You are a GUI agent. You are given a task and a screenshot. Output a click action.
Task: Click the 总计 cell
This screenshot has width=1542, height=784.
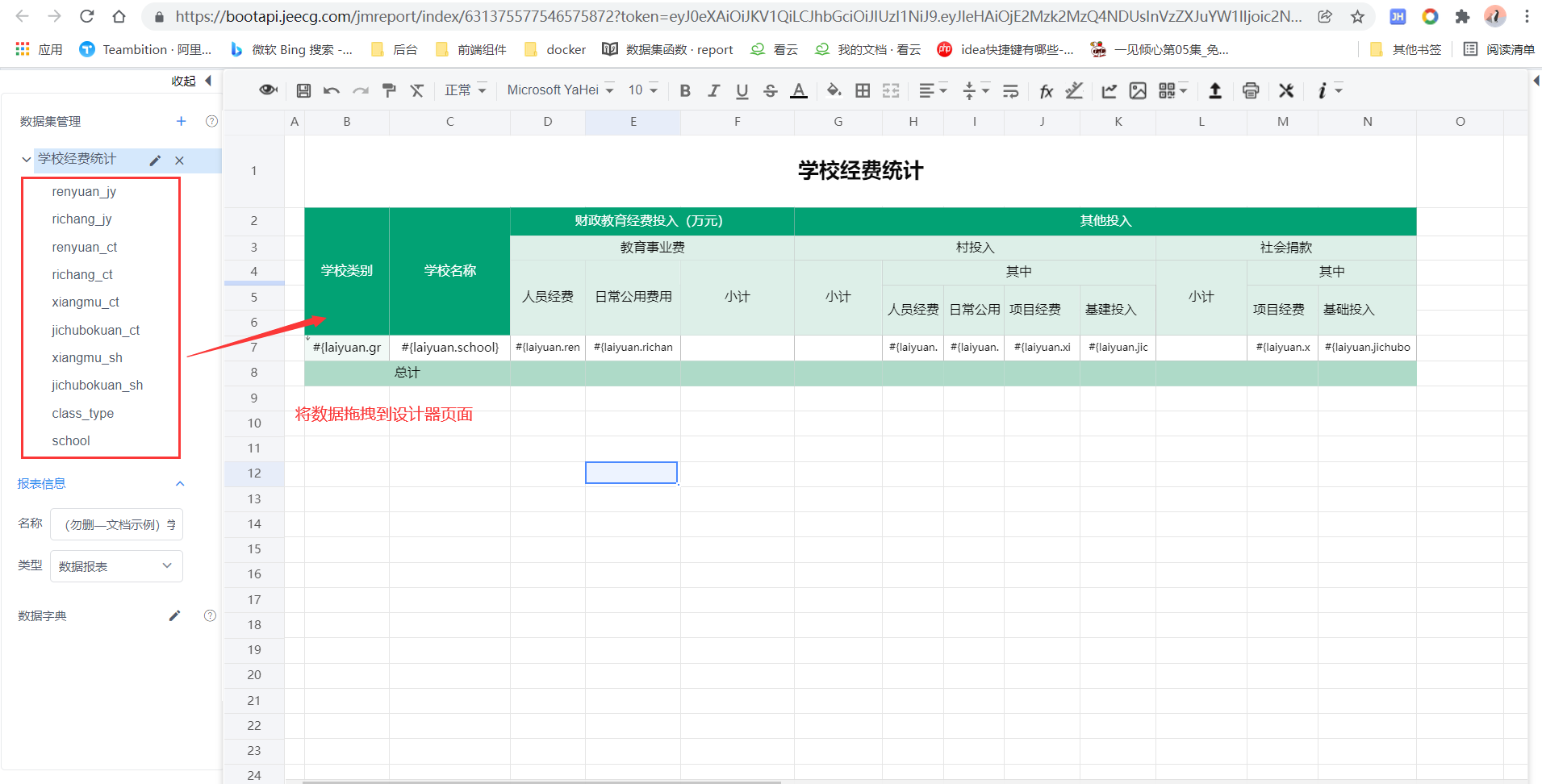407,373
